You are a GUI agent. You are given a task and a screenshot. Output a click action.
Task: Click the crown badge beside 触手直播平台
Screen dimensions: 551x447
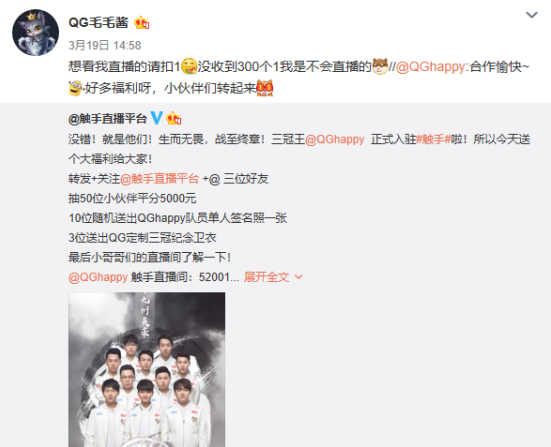[x=174, y=118]
